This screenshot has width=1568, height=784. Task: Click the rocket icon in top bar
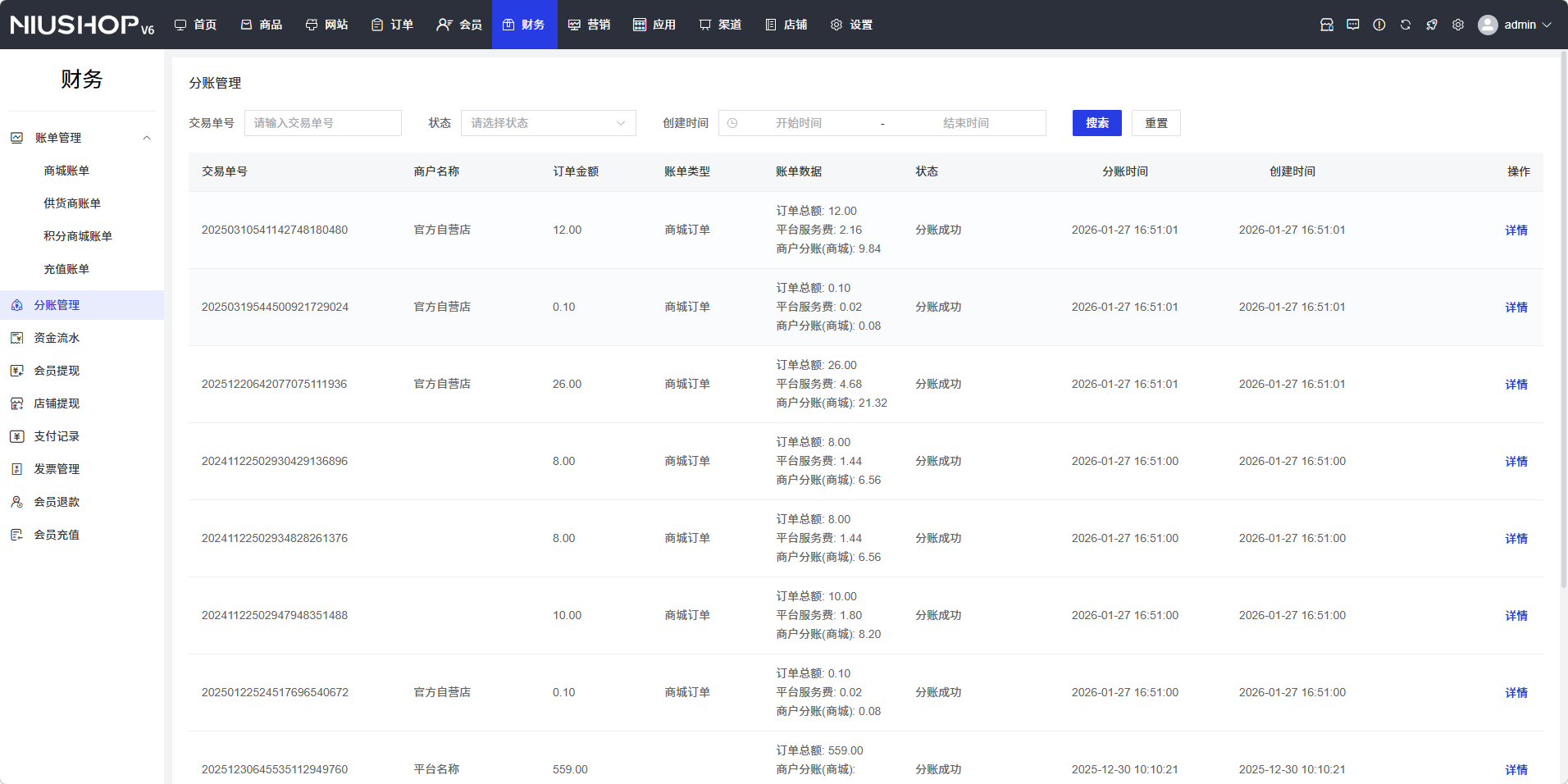(1431, 25)
